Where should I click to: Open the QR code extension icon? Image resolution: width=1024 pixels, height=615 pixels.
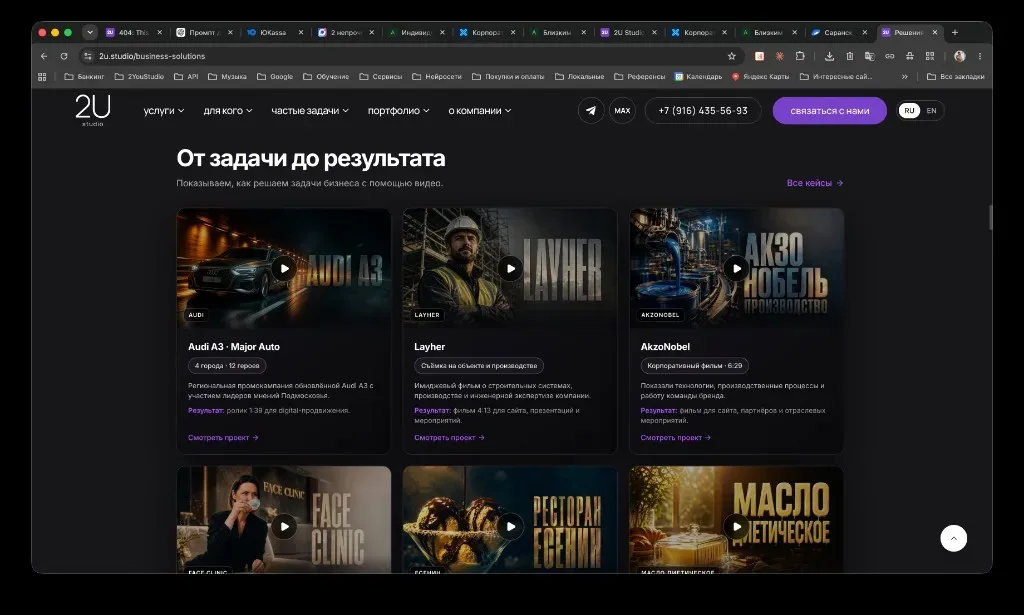point(930,56)
